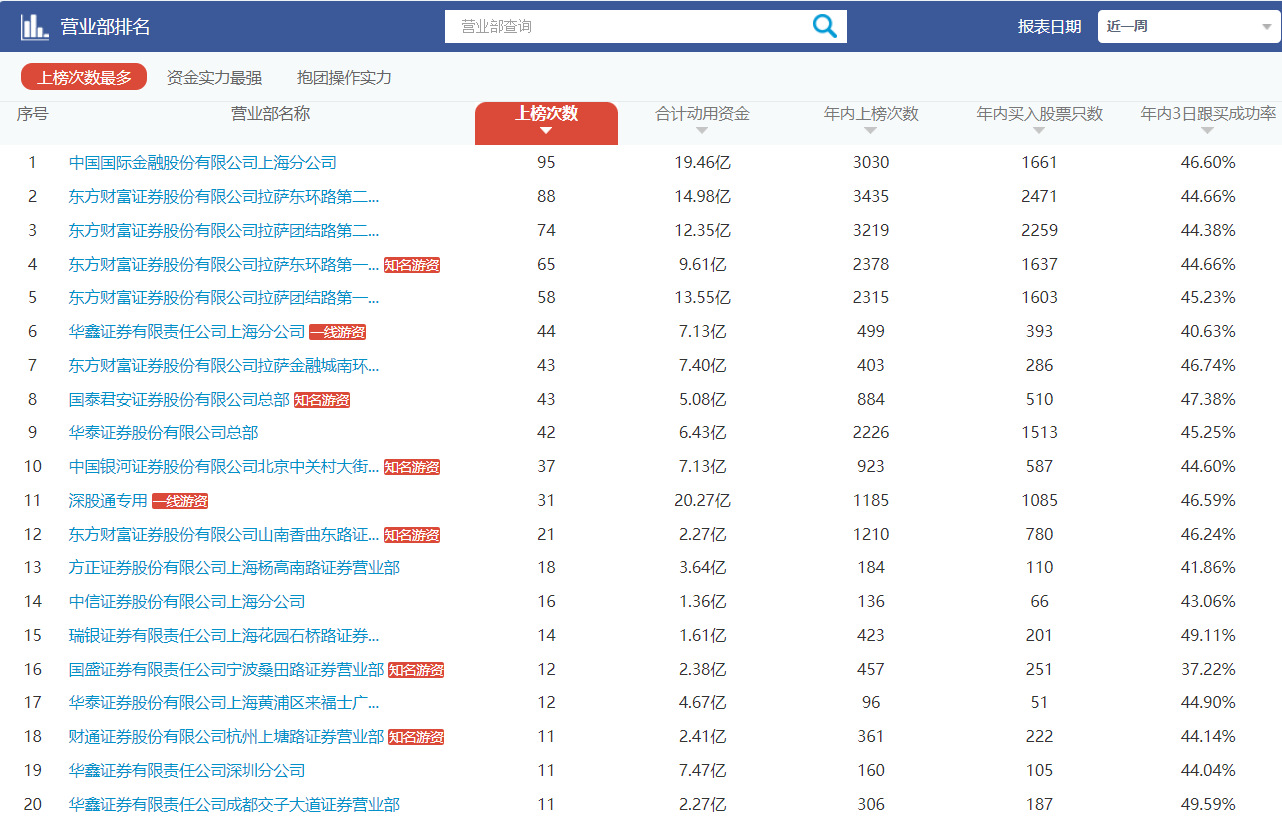
Task: Click the 知名游资 tag beside 国泰君安总部
Action: click(324, 399)
